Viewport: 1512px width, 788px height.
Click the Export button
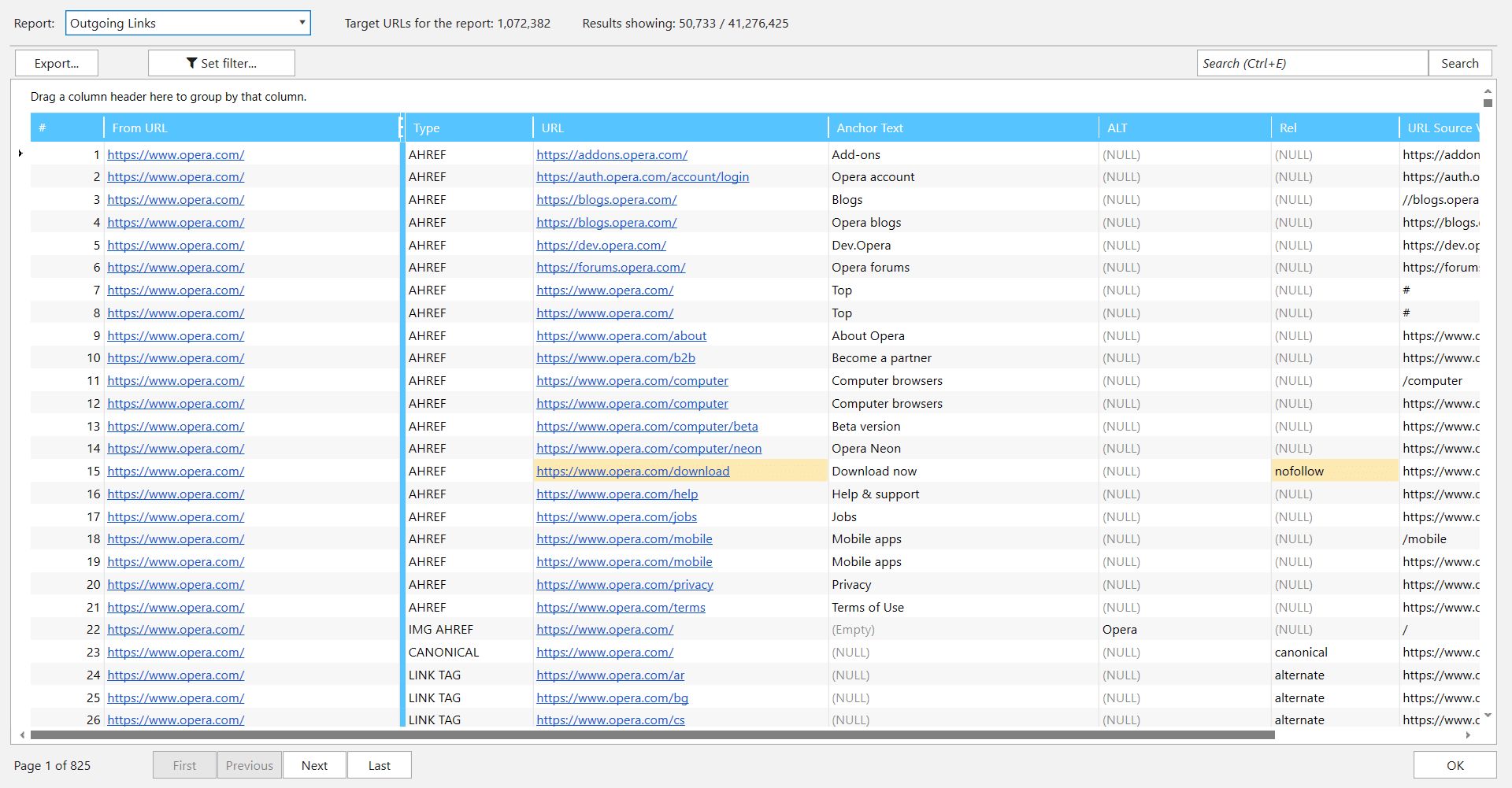[55, 63]
